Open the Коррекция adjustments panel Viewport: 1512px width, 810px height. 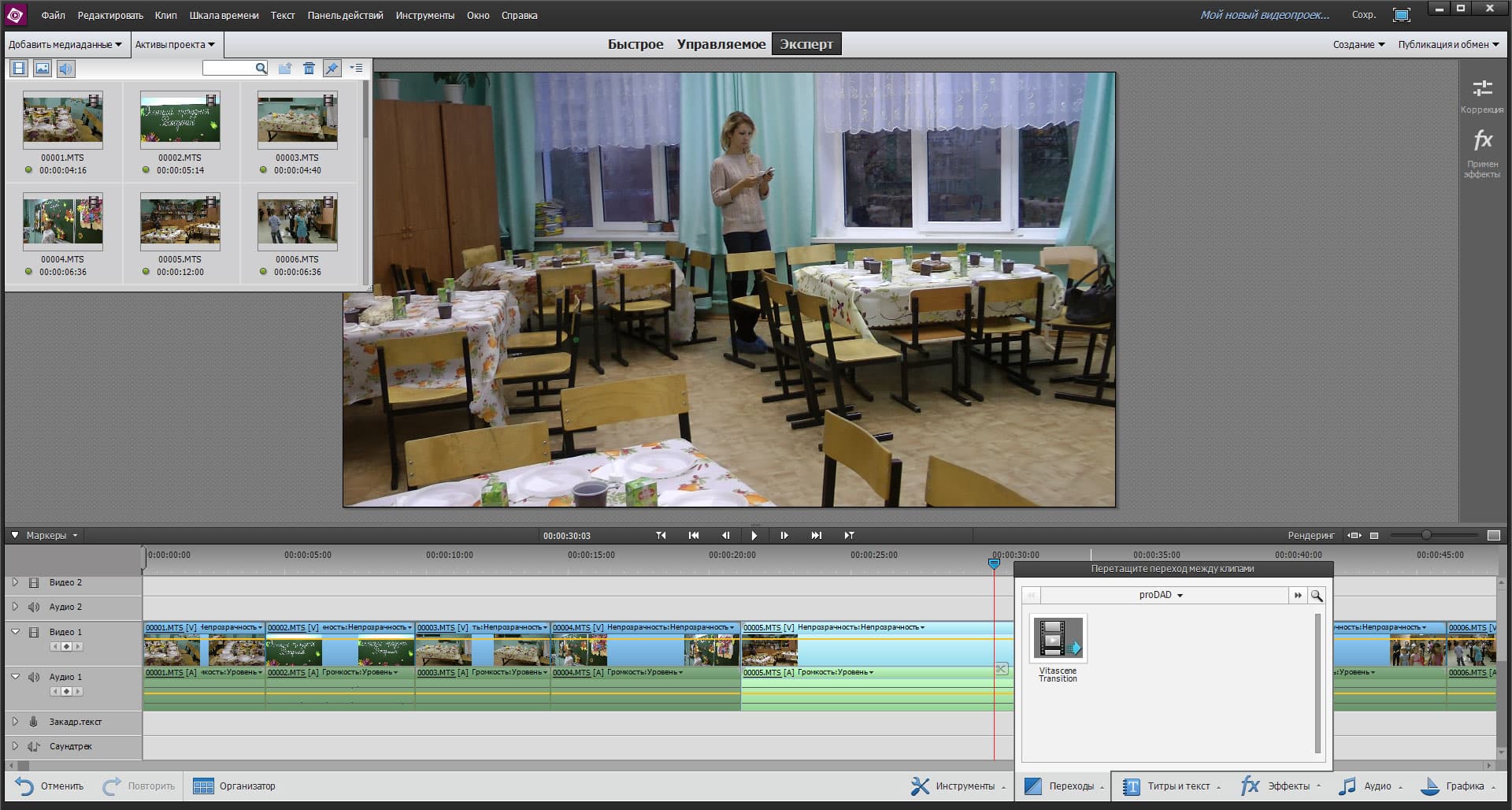(1482, 96)
